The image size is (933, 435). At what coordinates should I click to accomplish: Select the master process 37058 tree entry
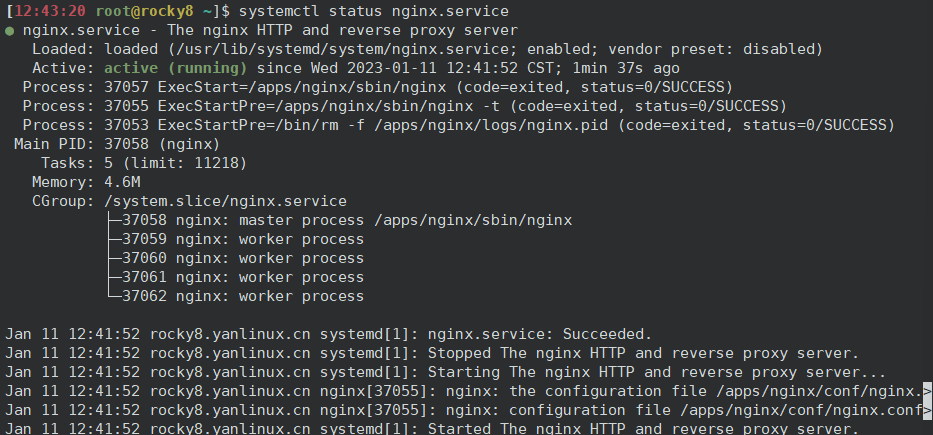[347, 220]
